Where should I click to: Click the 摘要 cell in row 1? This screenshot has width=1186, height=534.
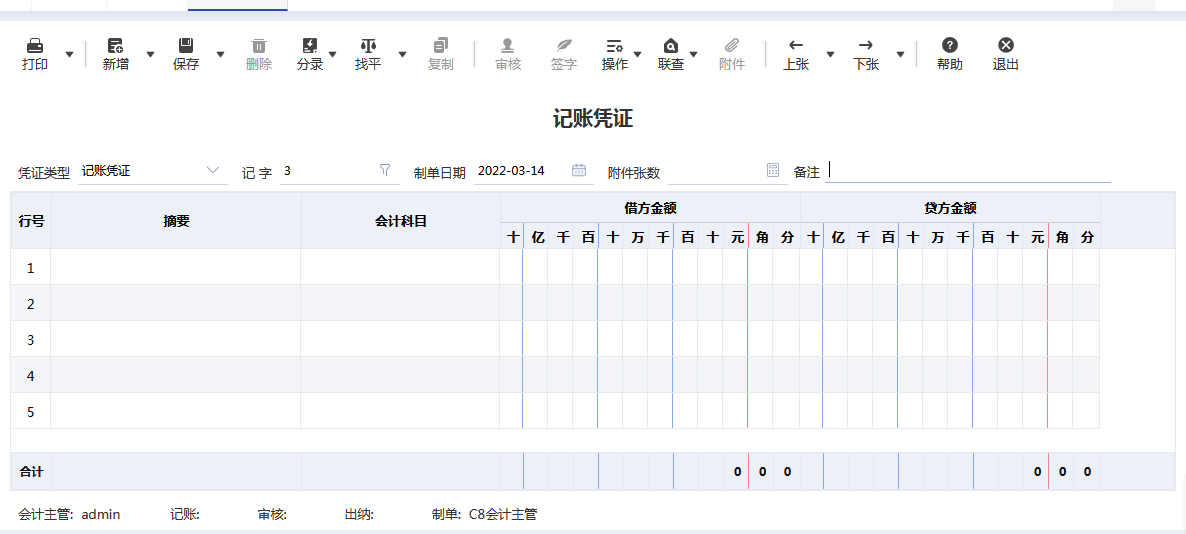tap(176, 267)
